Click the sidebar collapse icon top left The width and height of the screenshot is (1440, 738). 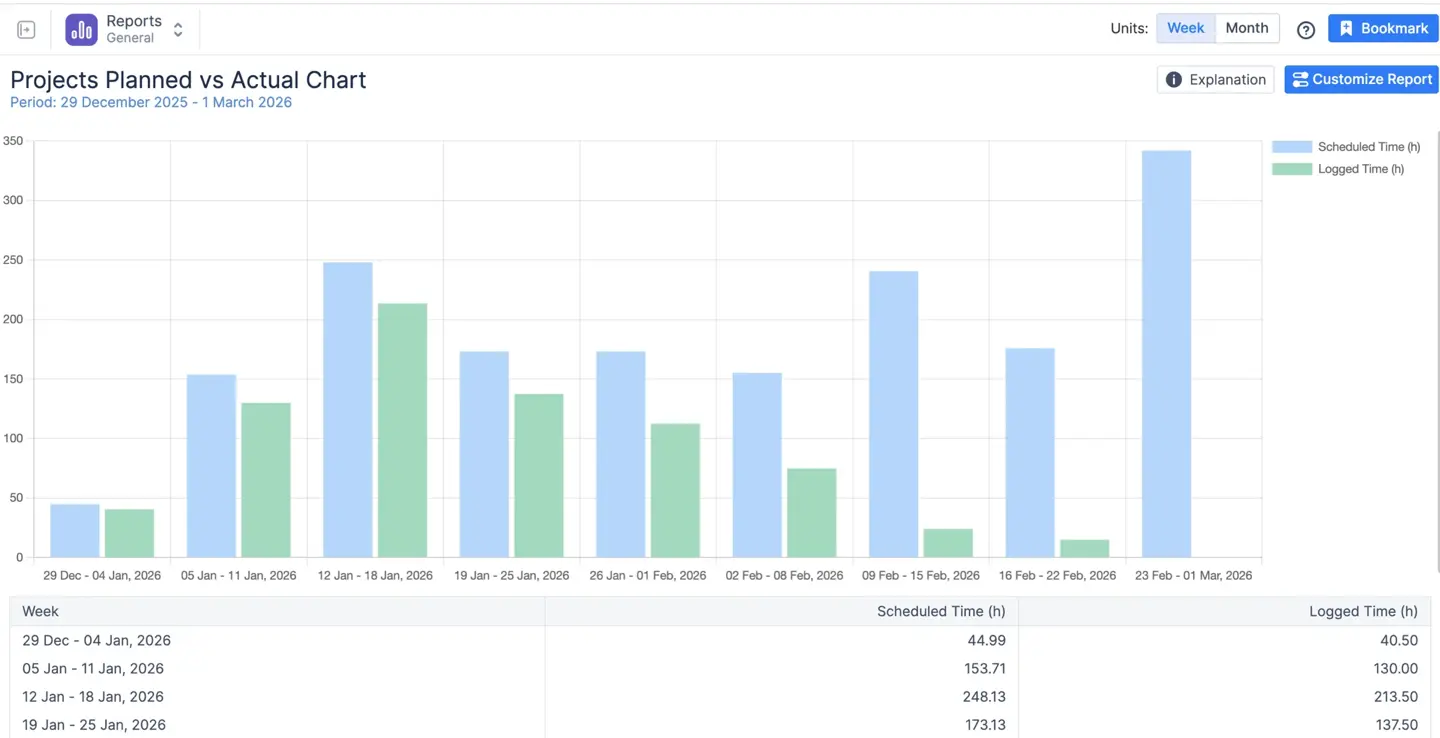(25, 28)
